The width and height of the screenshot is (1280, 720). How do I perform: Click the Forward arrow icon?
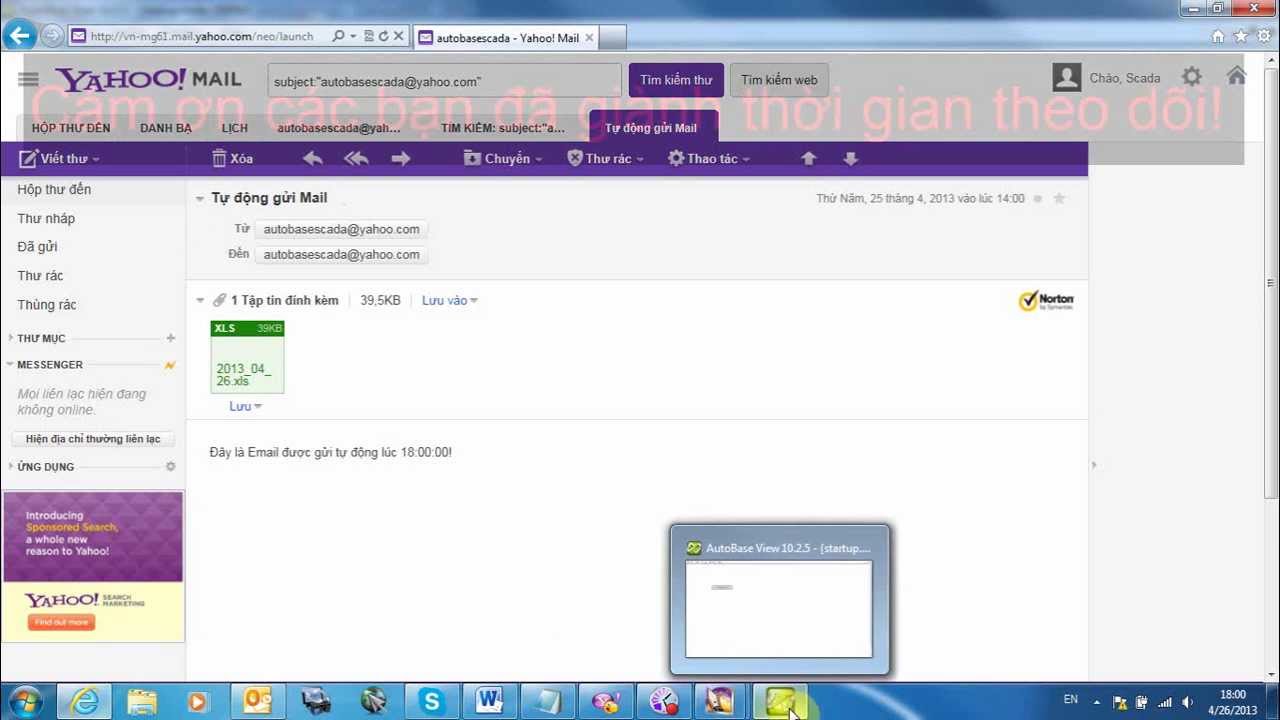[401, 158]
